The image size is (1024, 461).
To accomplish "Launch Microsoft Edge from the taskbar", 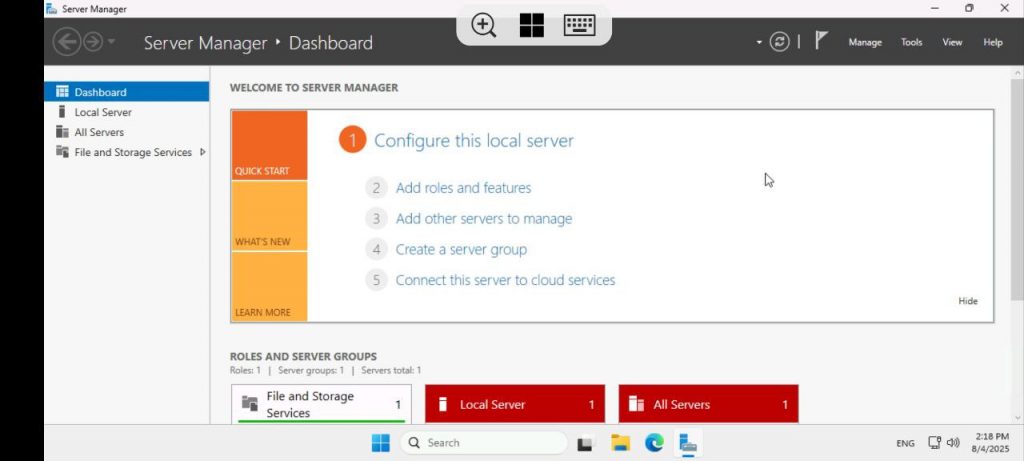I will tap(654, 443).
